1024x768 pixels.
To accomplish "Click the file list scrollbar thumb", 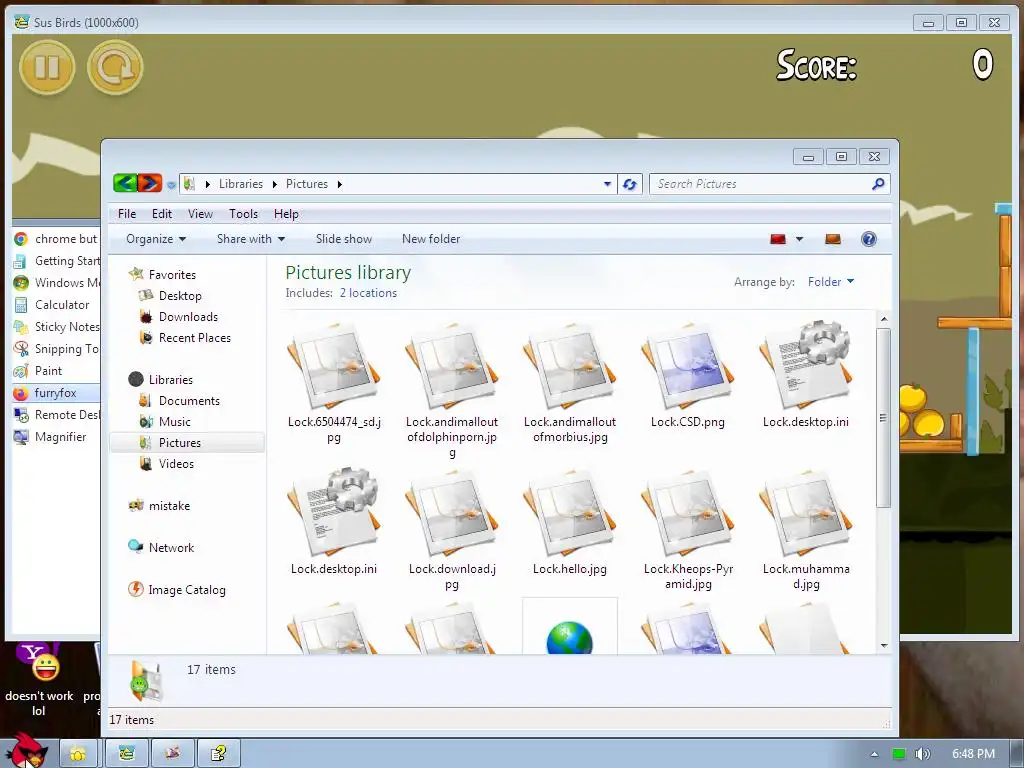I will point(884,418).
